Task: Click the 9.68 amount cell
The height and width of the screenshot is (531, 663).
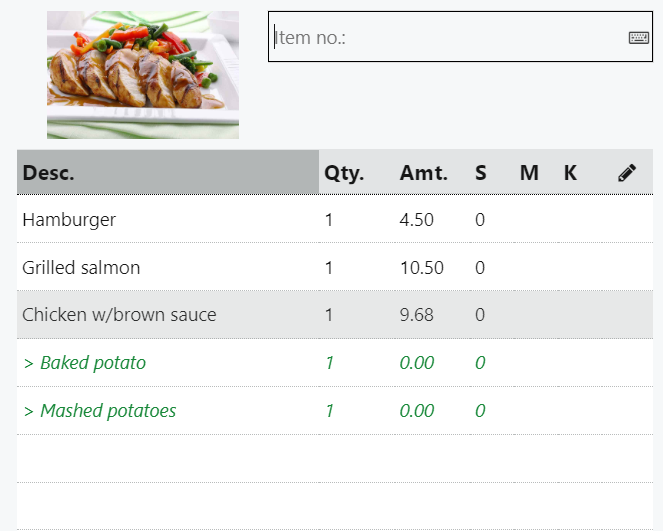Action: click(416, 315)
